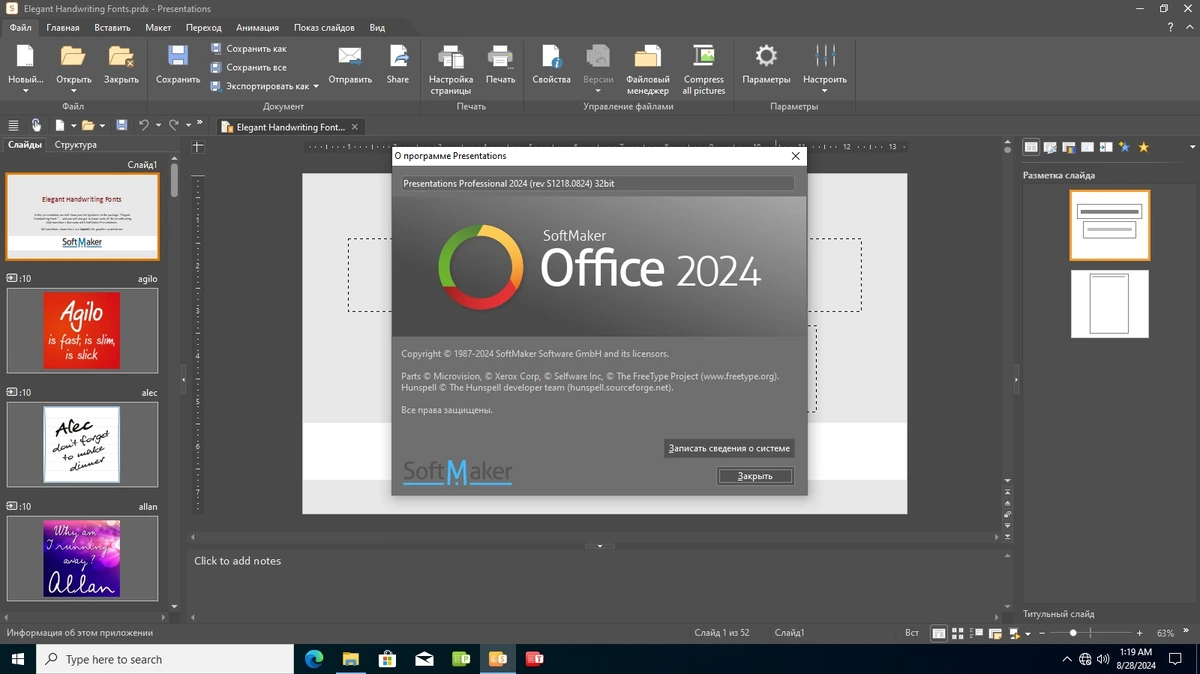Click the large Сохранить (Save) icon
1200x674 pixels.
click(178, 56)
